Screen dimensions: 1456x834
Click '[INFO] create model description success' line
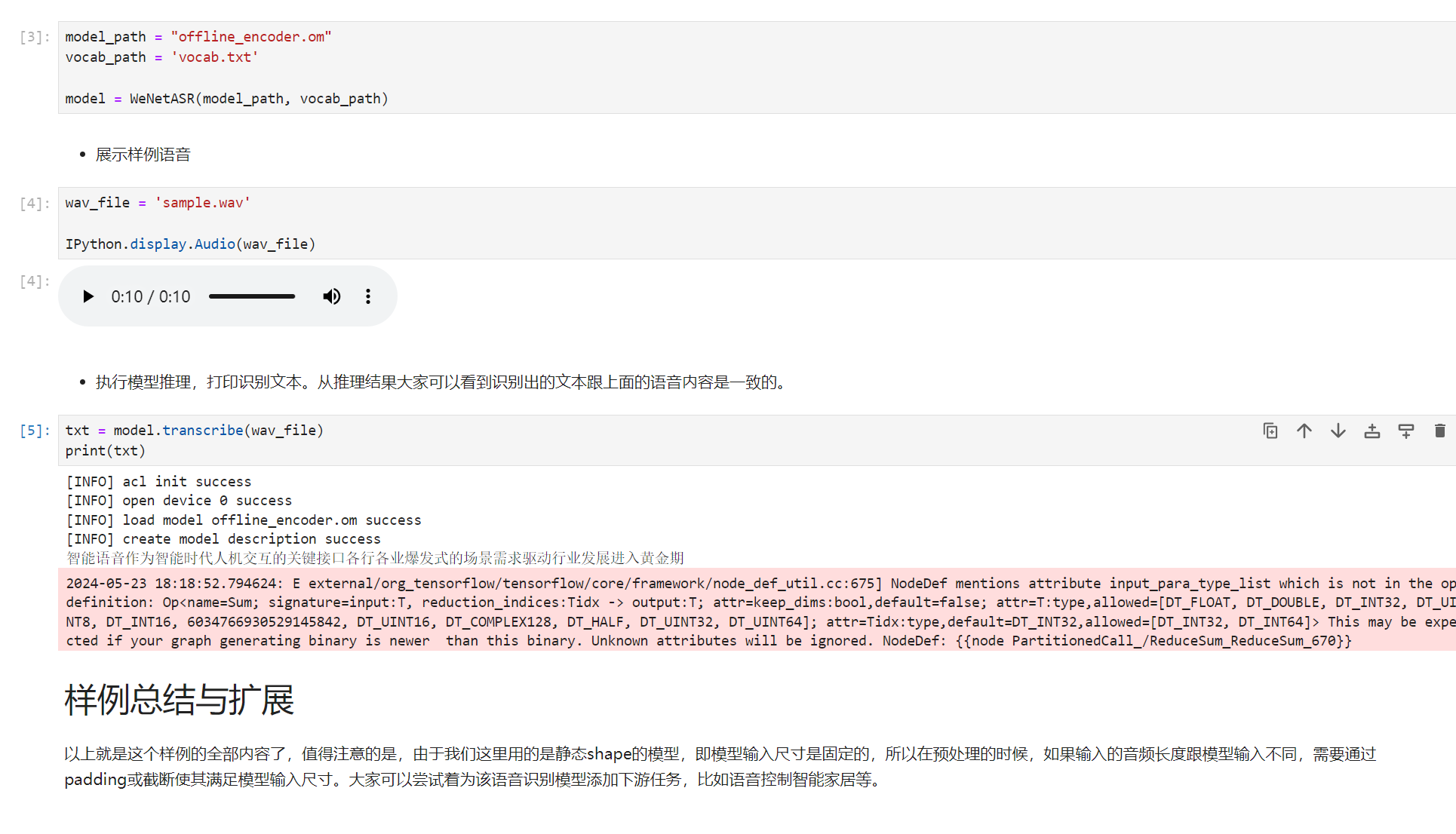point(223,539)
